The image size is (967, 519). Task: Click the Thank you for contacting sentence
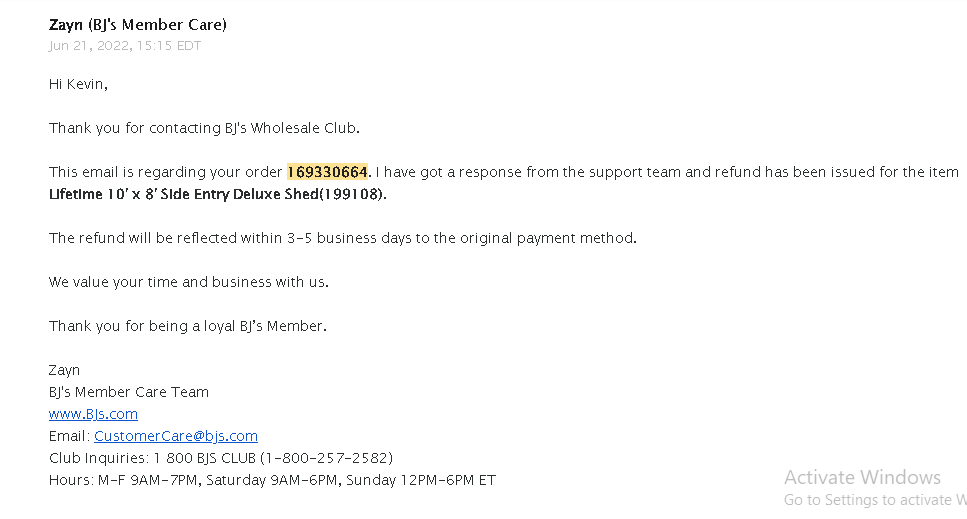click(204, 128)
